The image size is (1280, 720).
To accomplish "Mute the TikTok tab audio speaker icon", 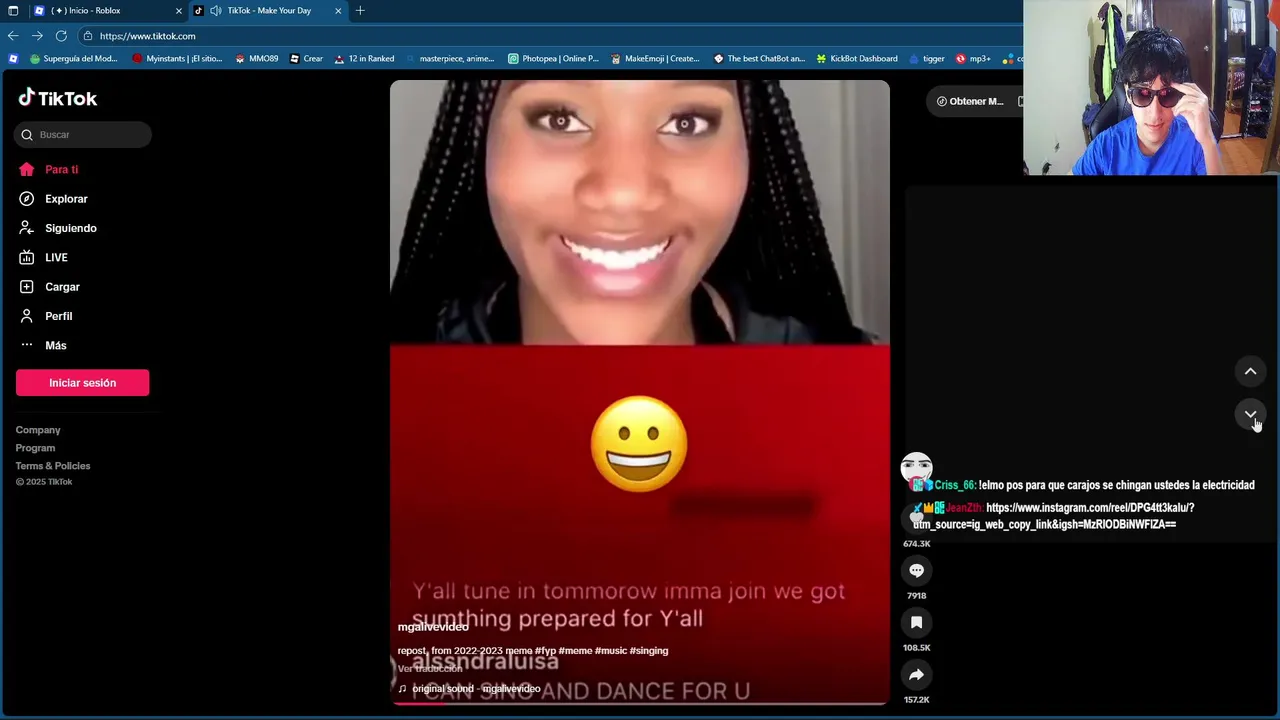I will (216, 11).
